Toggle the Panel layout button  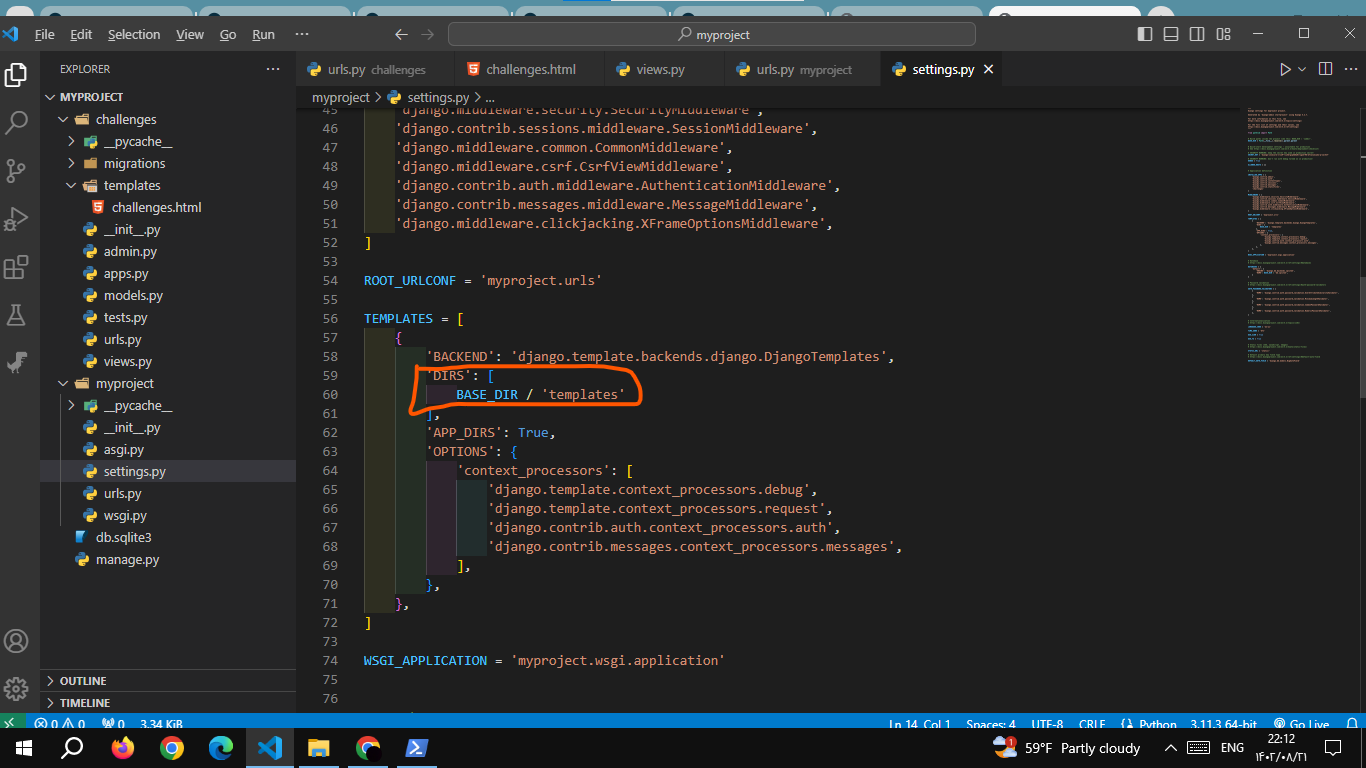(x=1171, y=34)
